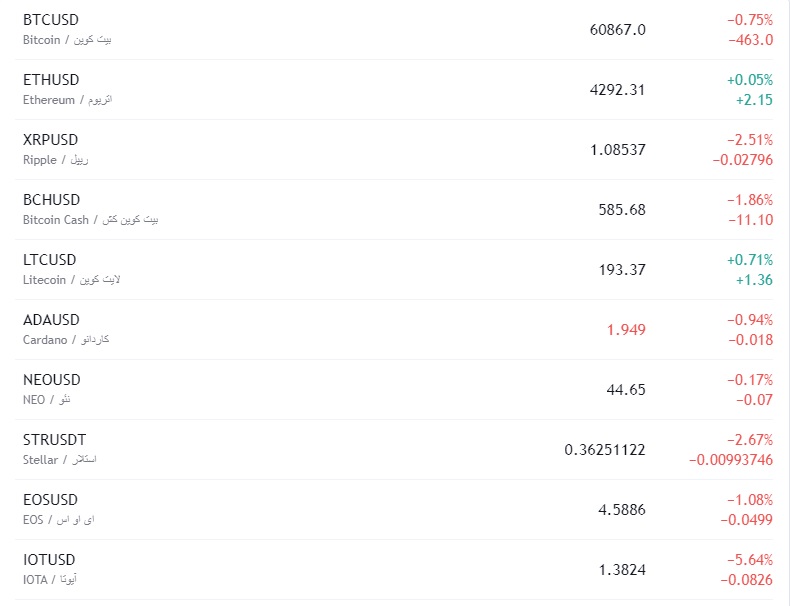790x606 pixels.
Task: Click the LTCUSD symbol link
Action: (x=50, y=260)
